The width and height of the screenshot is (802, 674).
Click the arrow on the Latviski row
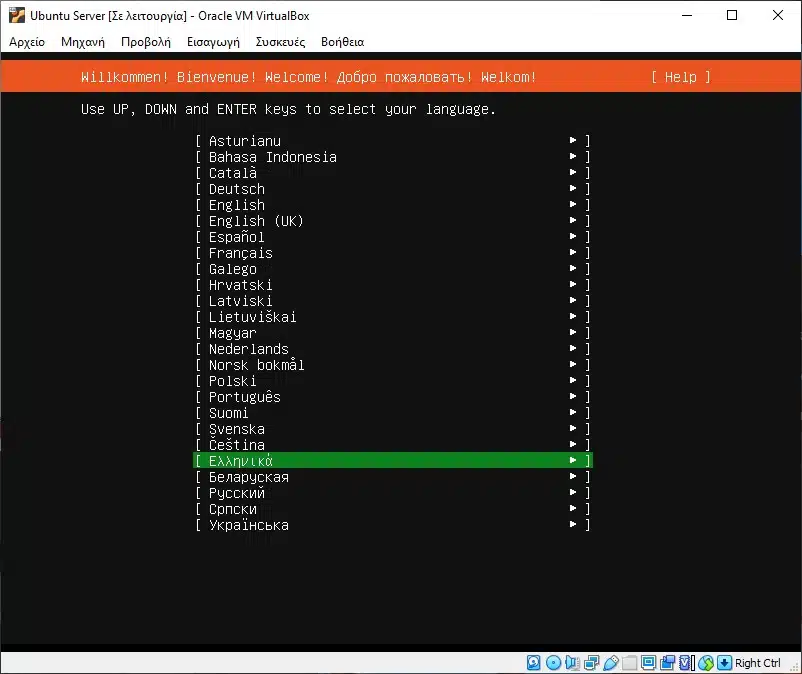pyautogui.click(x=573, y=300)
